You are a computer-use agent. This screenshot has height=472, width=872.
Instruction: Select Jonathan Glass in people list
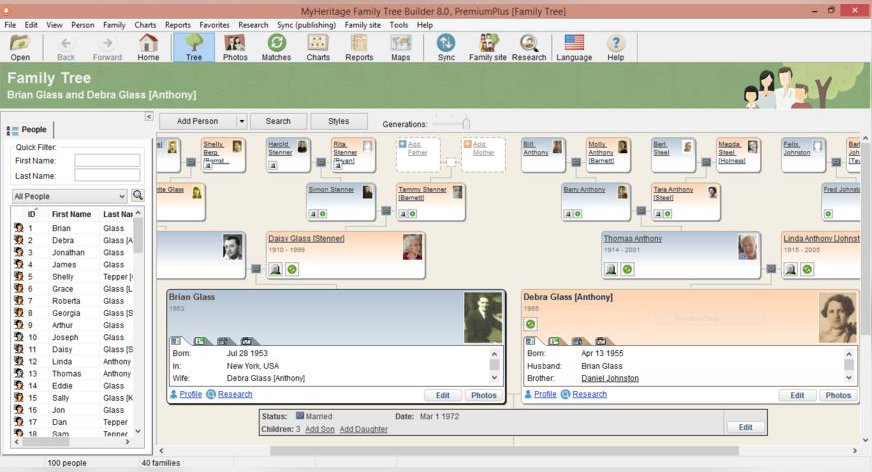(73, 252)
